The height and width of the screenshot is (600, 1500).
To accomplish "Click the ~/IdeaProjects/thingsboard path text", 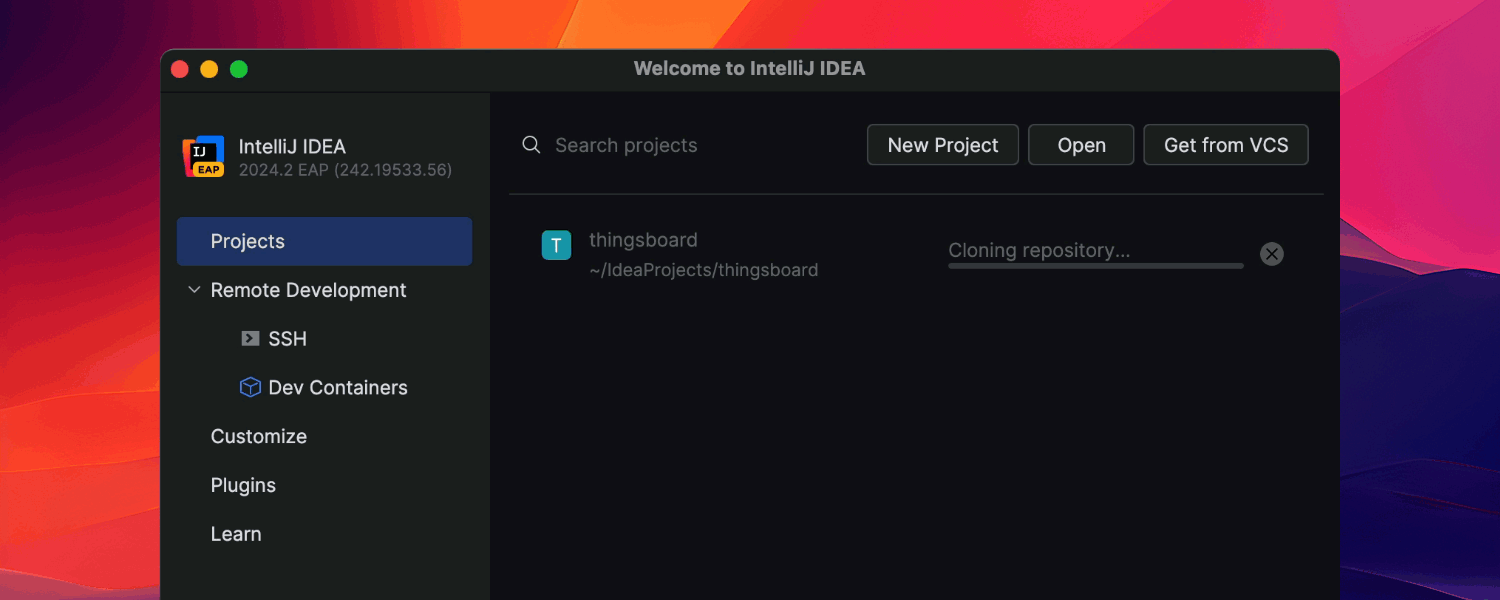I will [704, 270].
